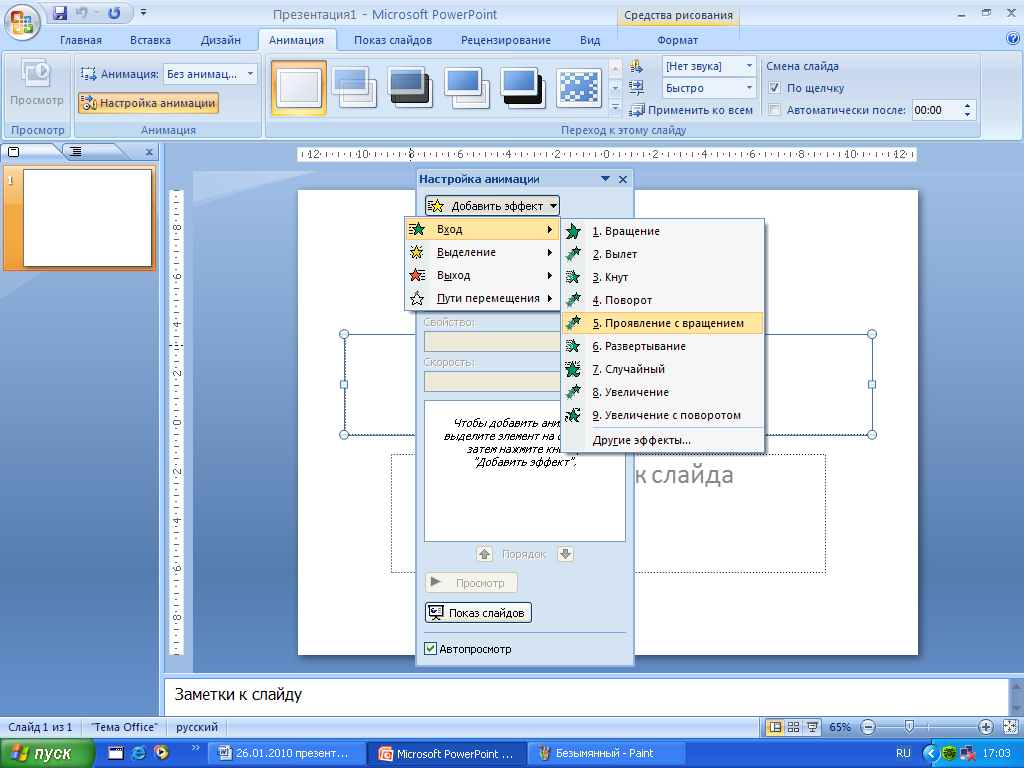Select the fourth slide transition effect
This screenshot has width=1024, height=768.
coord(466,88)
